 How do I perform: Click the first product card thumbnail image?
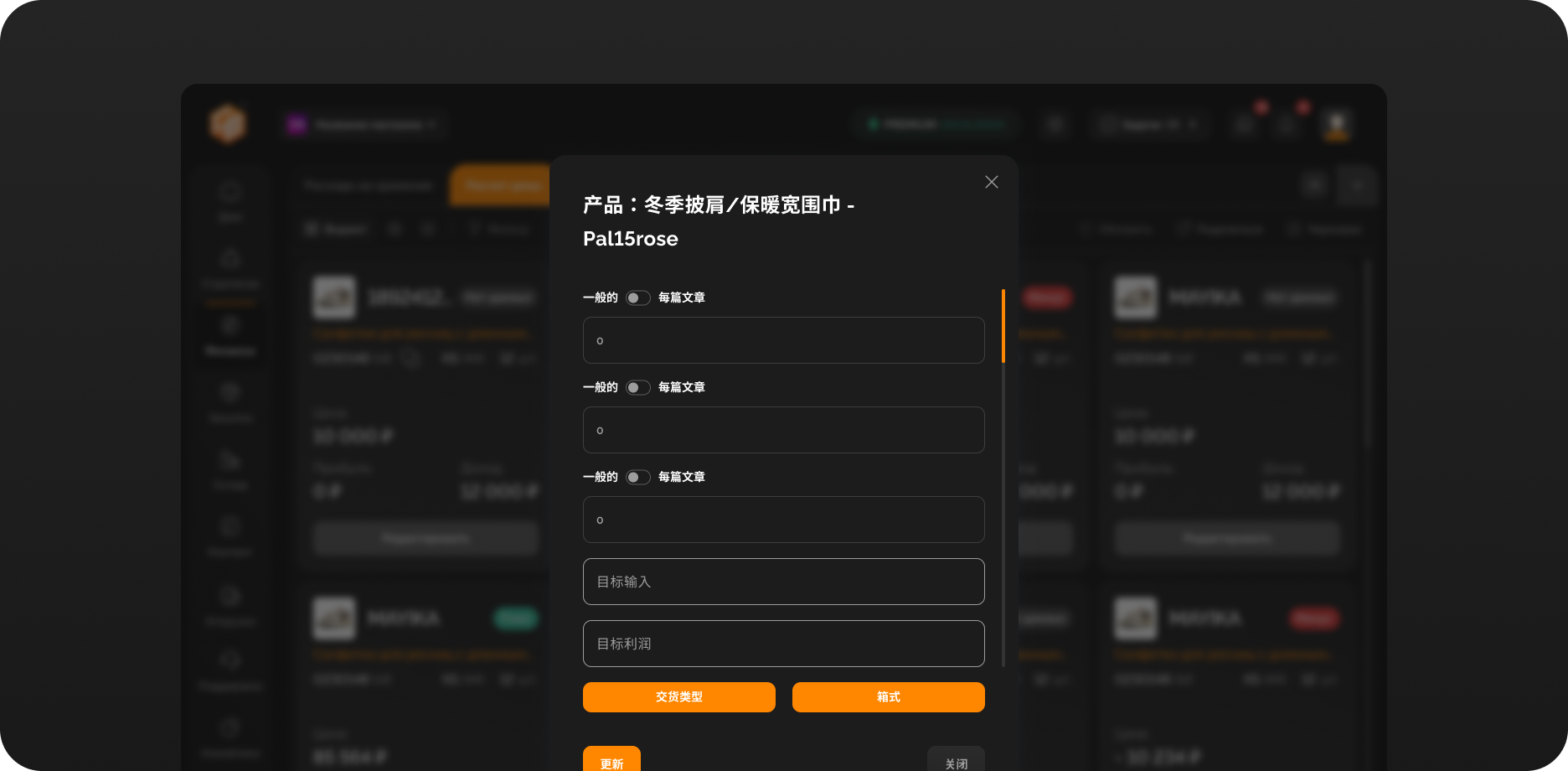(x=334, y=298)
